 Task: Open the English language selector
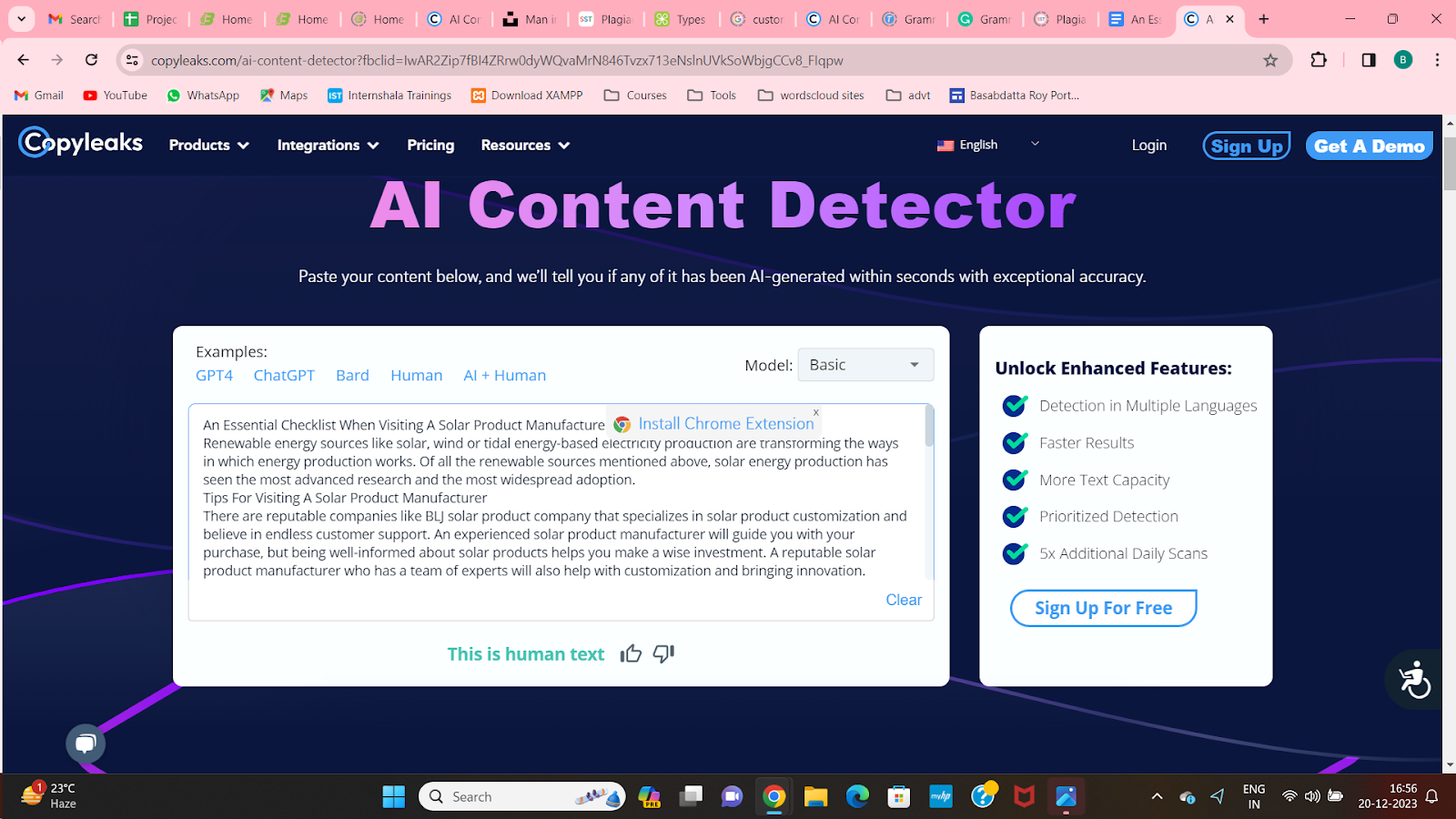pos(988,145)
